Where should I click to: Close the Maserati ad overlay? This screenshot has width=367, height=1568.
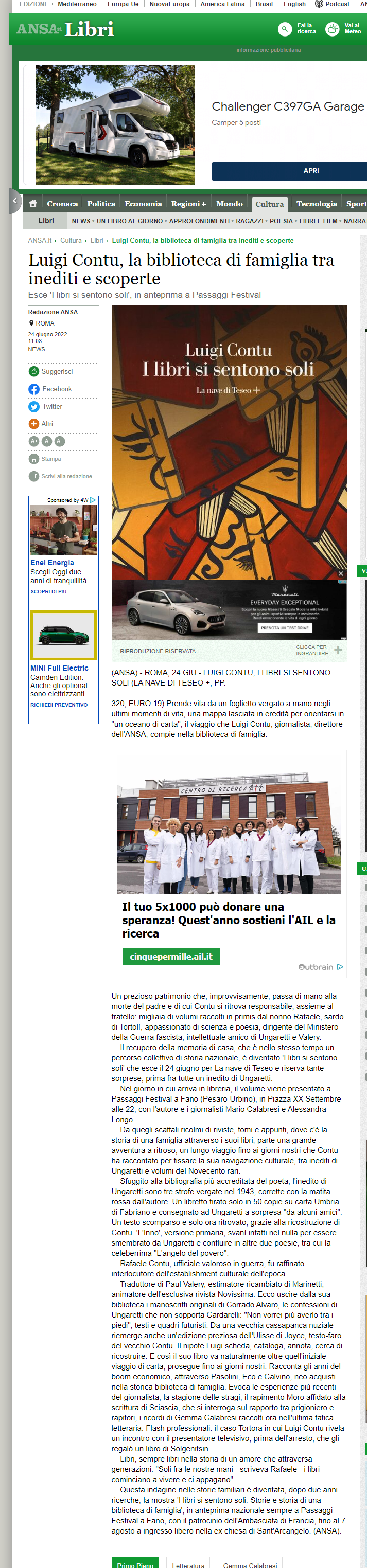tap(341, 573)
